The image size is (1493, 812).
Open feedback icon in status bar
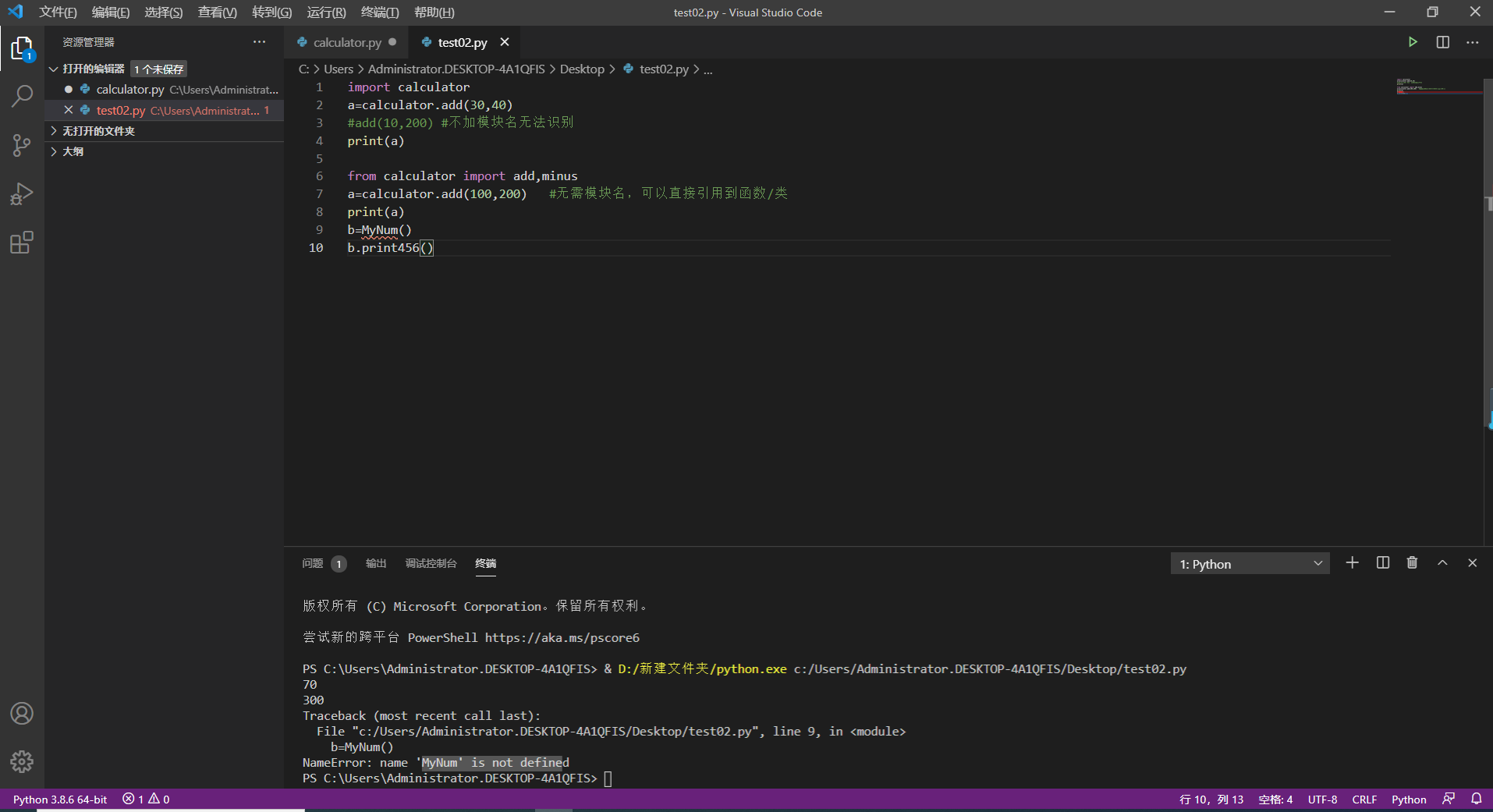pos(1449,799)
